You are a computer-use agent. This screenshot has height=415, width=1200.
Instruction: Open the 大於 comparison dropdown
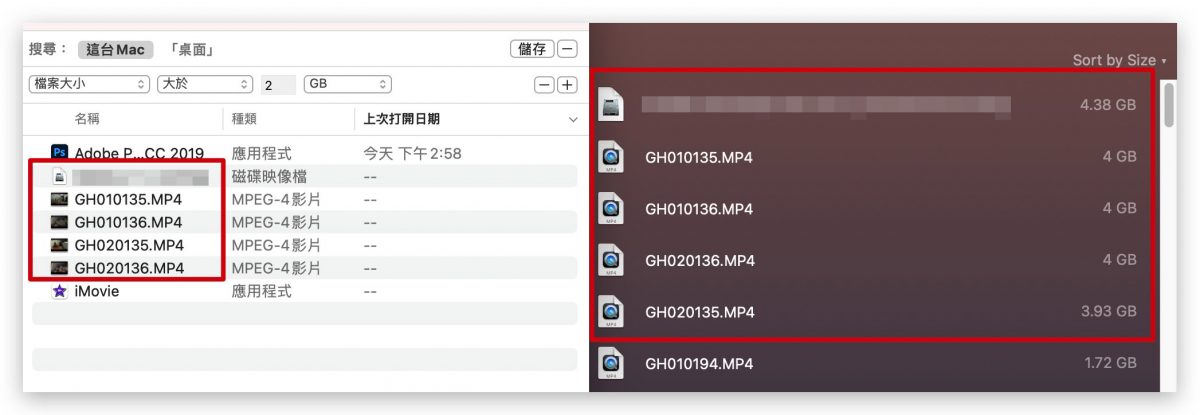click(x=205, y=84)
